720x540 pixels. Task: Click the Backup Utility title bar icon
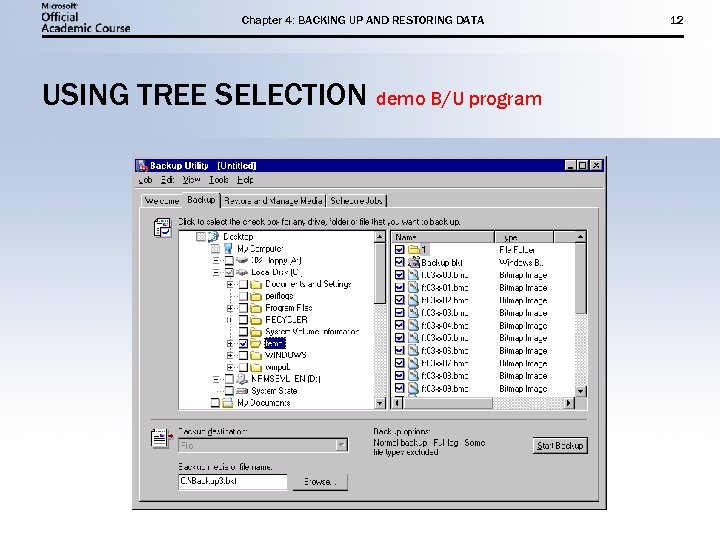tap(142, 166)
